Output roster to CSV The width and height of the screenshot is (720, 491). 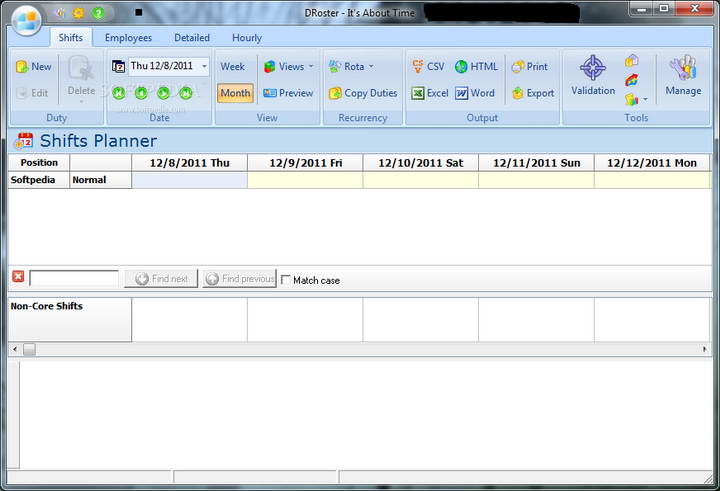click(428, 67)
